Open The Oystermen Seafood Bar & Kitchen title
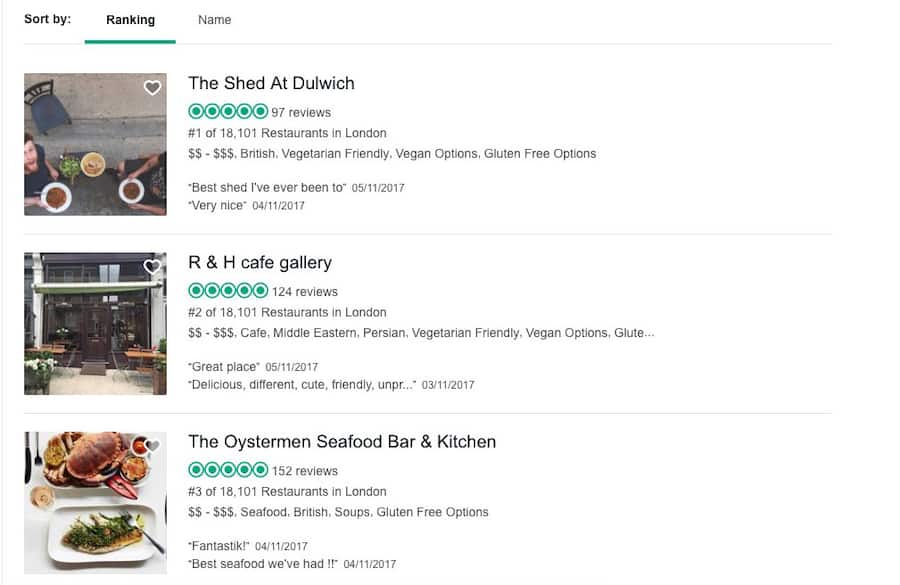 pos(342,441)
